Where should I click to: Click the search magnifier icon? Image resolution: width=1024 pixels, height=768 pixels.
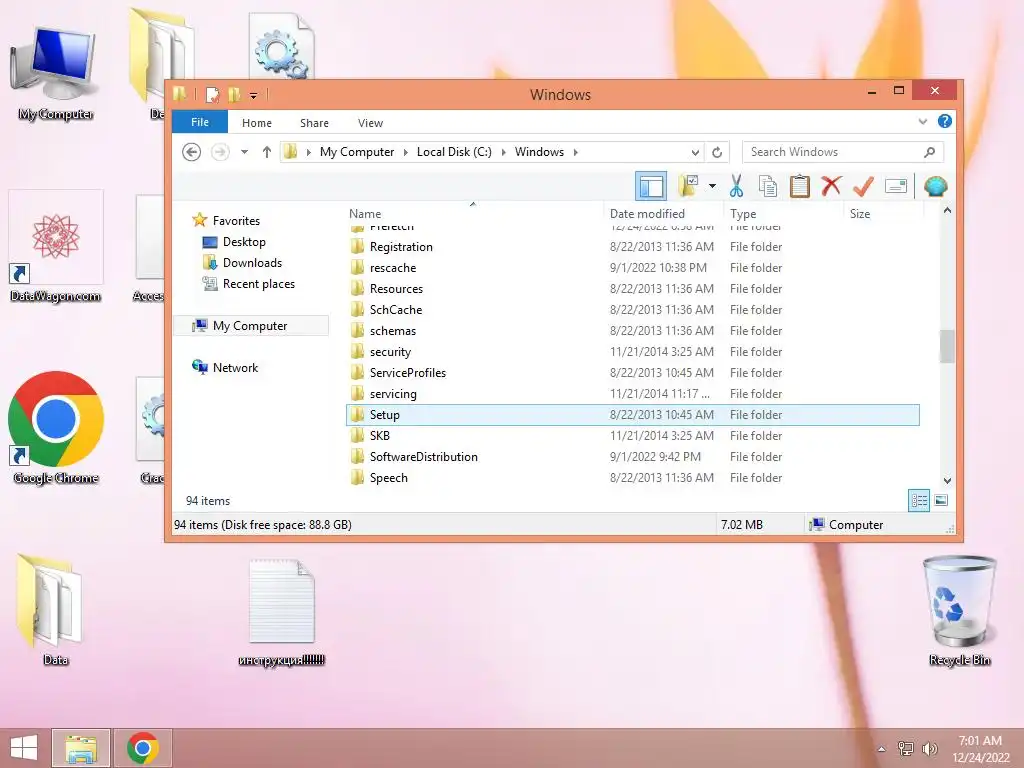point(930,152)
